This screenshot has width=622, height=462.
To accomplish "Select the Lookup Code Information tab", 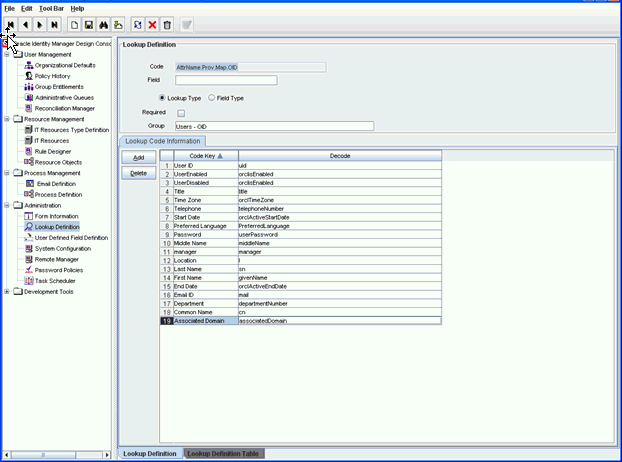I will click(163, 141).
